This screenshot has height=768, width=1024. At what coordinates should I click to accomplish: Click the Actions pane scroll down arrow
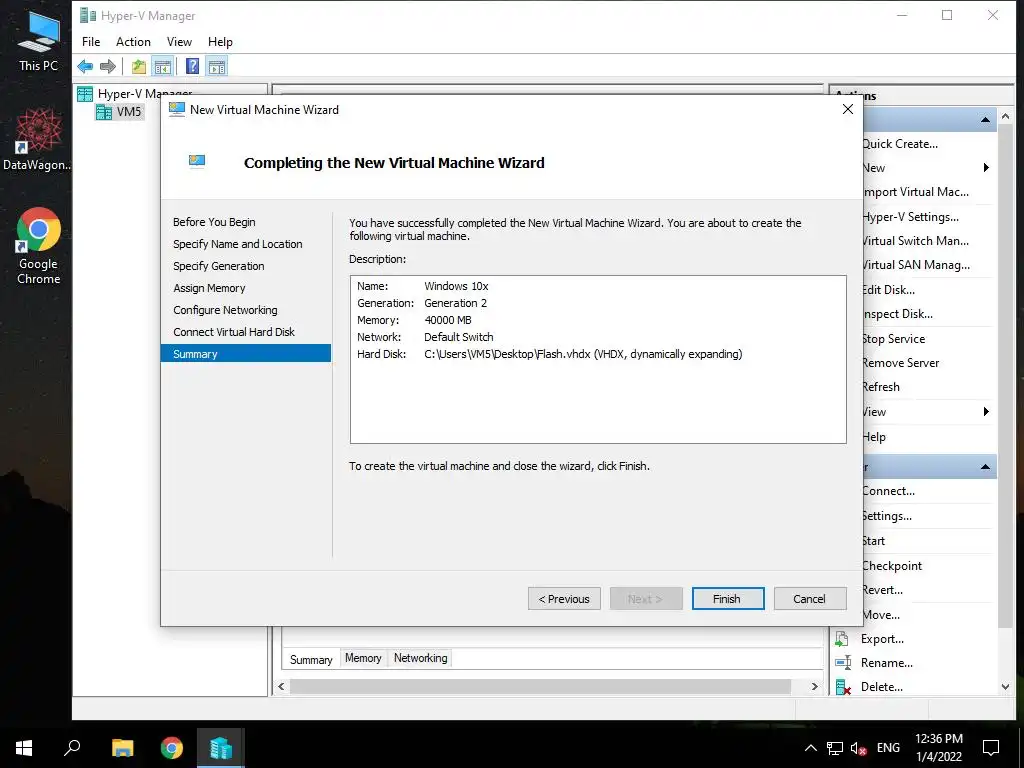(1006, 687)
